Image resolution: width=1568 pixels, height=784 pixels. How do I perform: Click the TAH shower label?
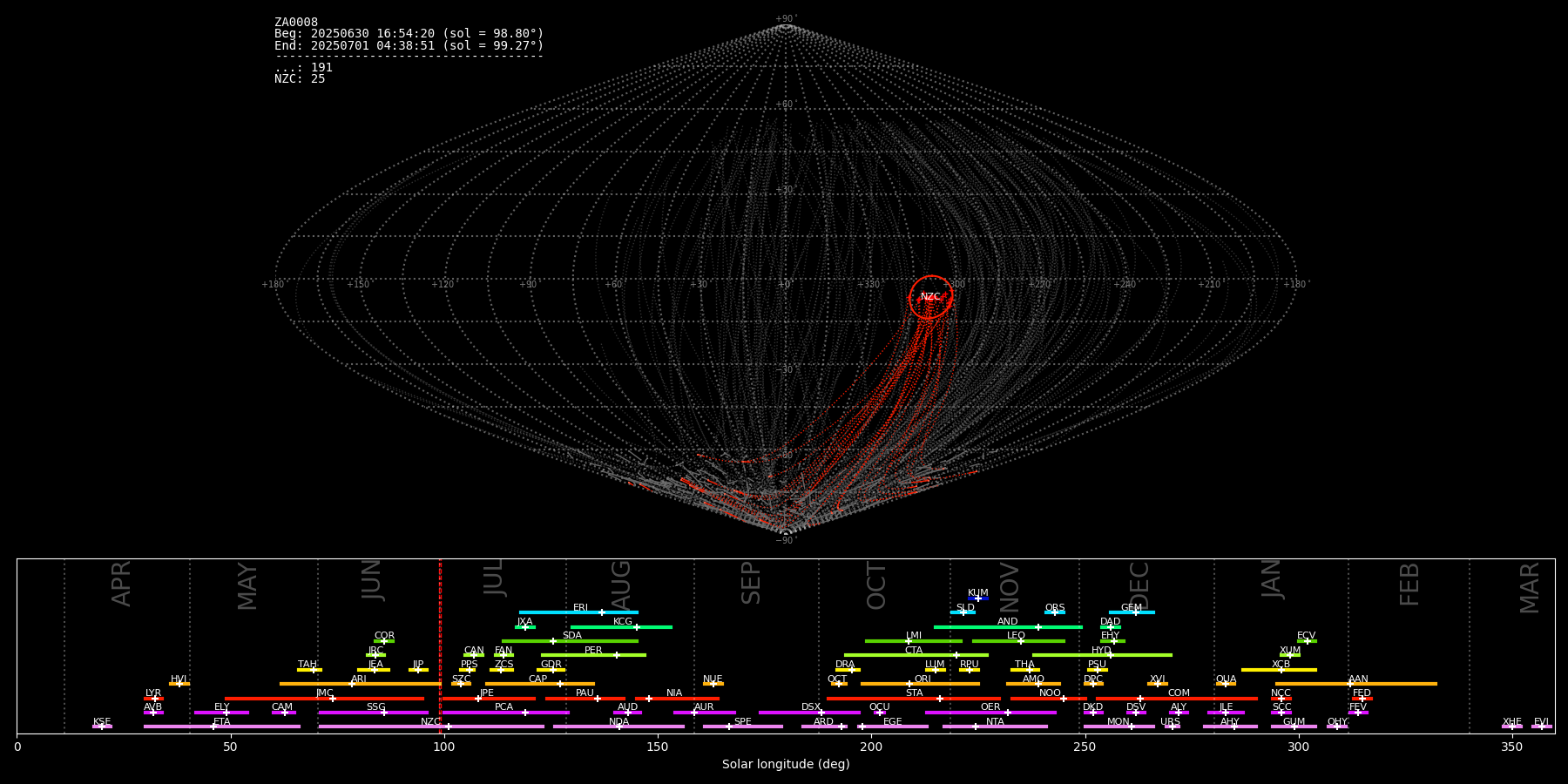click(x=308, y=664)
